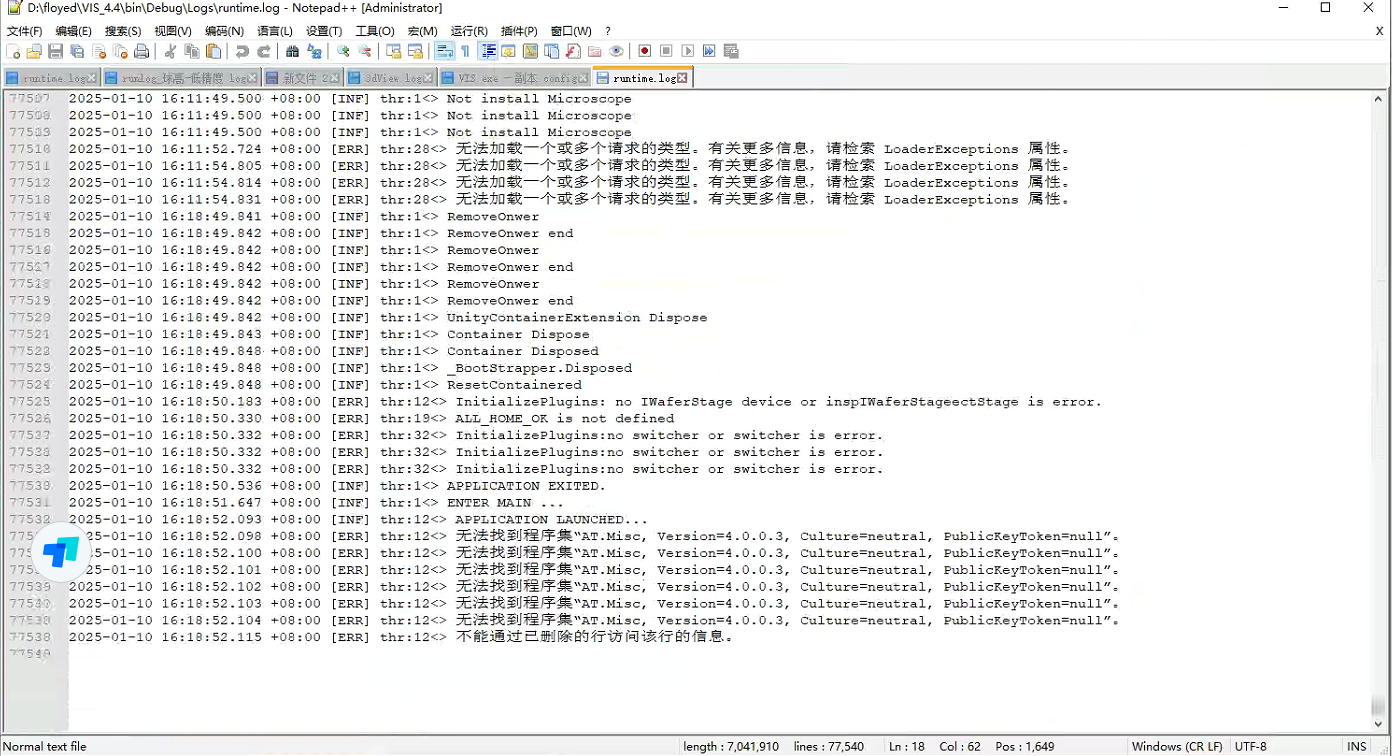1392x756 pixels.
Task: Open the Function List panel
Action: click(x=573, y=51)
